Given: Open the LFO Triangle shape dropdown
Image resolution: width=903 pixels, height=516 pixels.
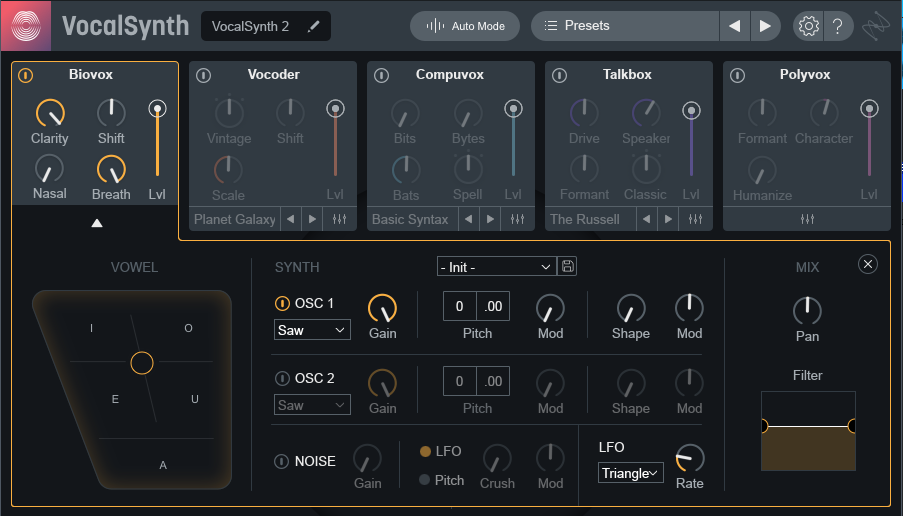Looking at the screenshot, I should [630, 473].
